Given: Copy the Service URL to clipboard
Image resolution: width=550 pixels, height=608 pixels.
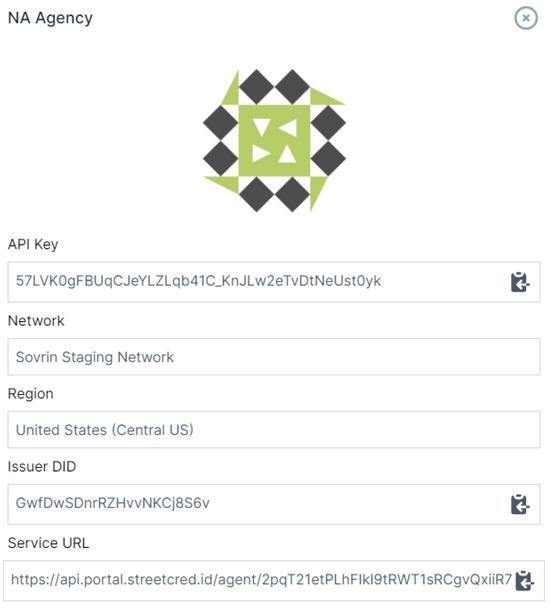Looking at the screenshot, I should click(524, 581).
